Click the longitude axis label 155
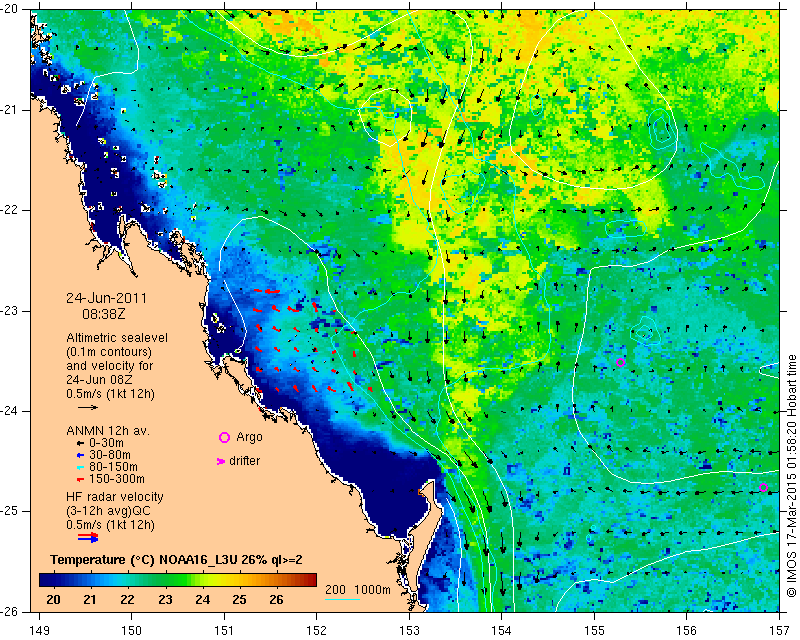800x640 pixels. tap(594, 631)
